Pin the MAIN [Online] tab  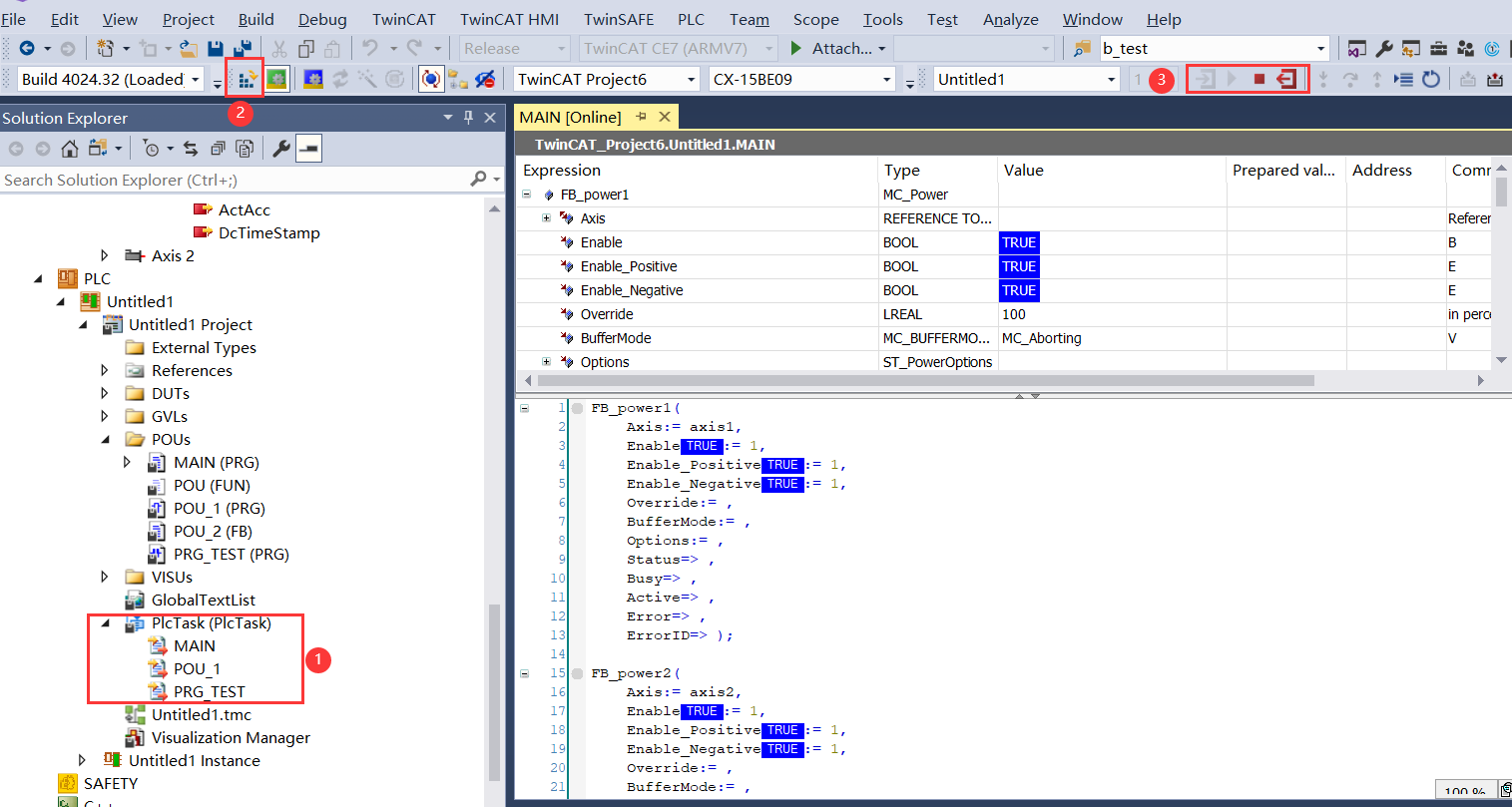(x=641, y=117)
